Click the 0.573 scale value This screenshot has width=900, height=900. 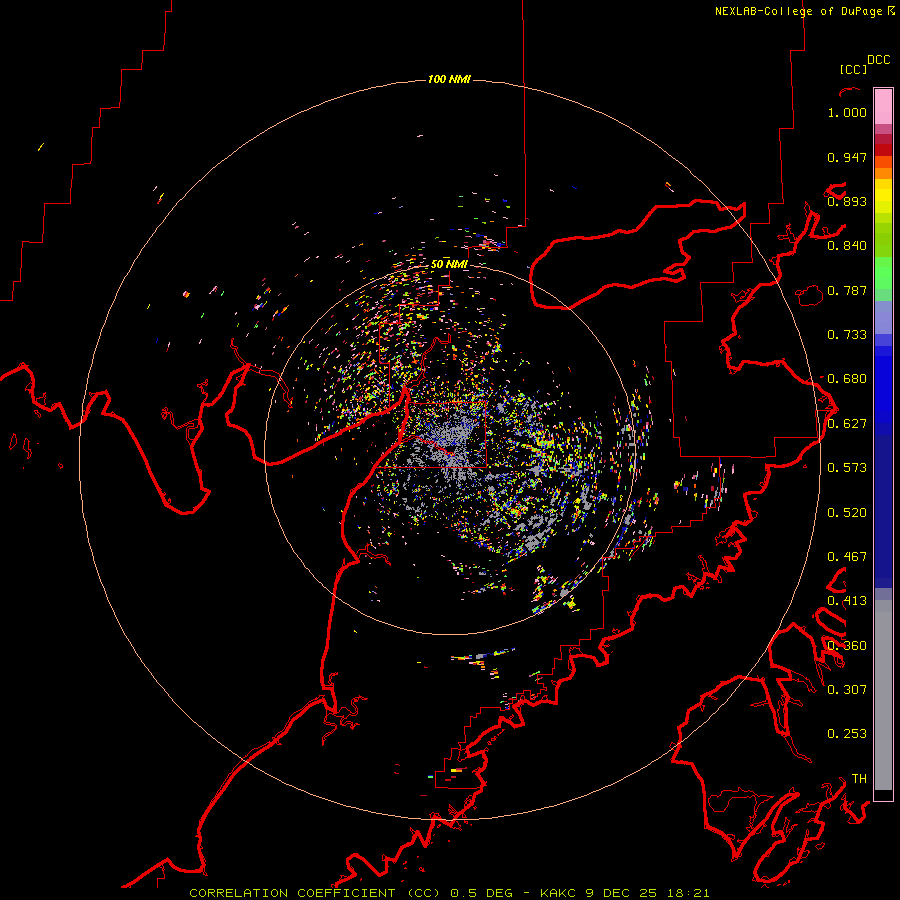(847, 468)
